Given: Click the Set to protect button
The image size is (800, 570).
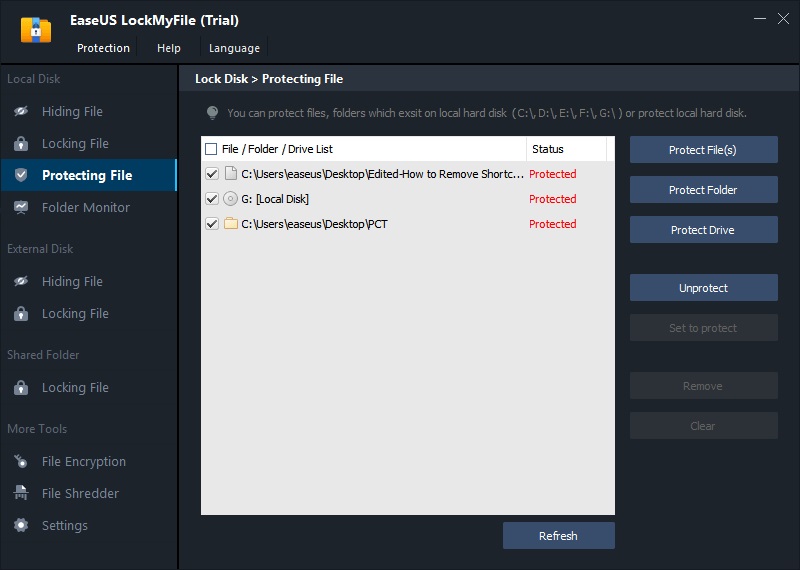Looking at the screenshot, I should click(x=704, y=328).
